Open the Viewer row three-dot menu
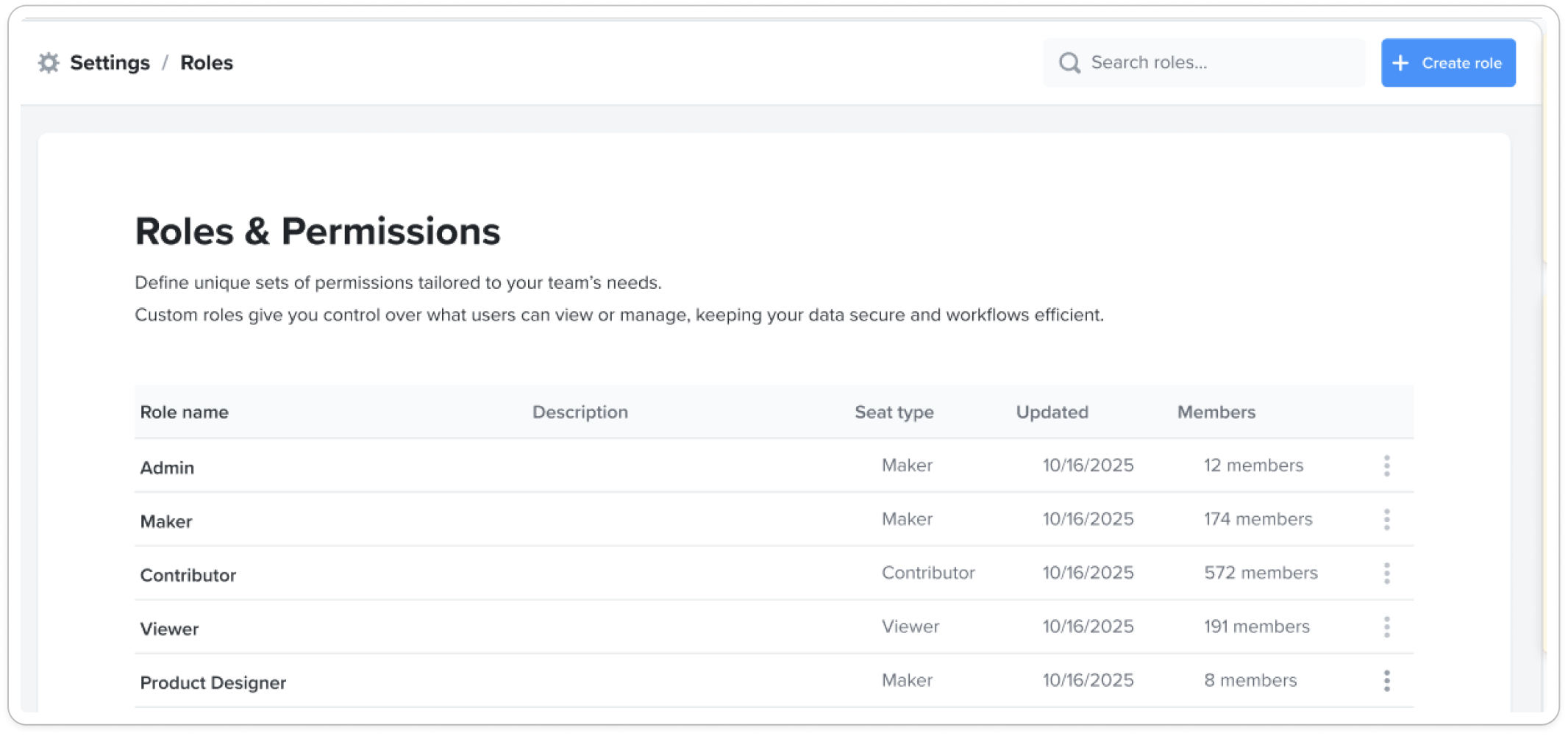 (1386, 626)
